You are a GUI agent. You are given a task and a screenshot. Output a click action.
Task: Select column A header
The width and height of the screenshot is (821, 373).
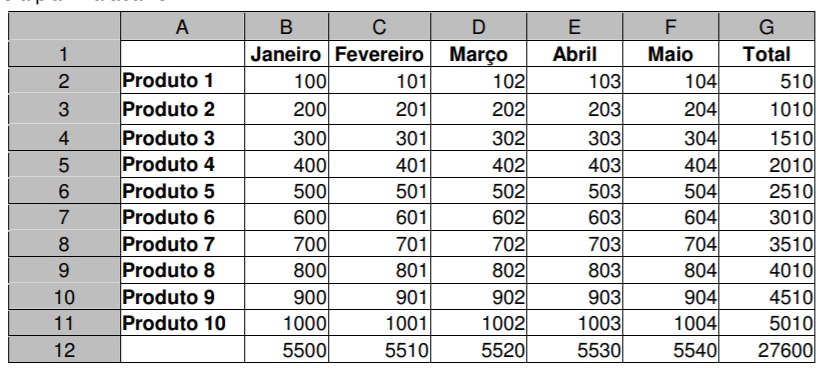182,26
